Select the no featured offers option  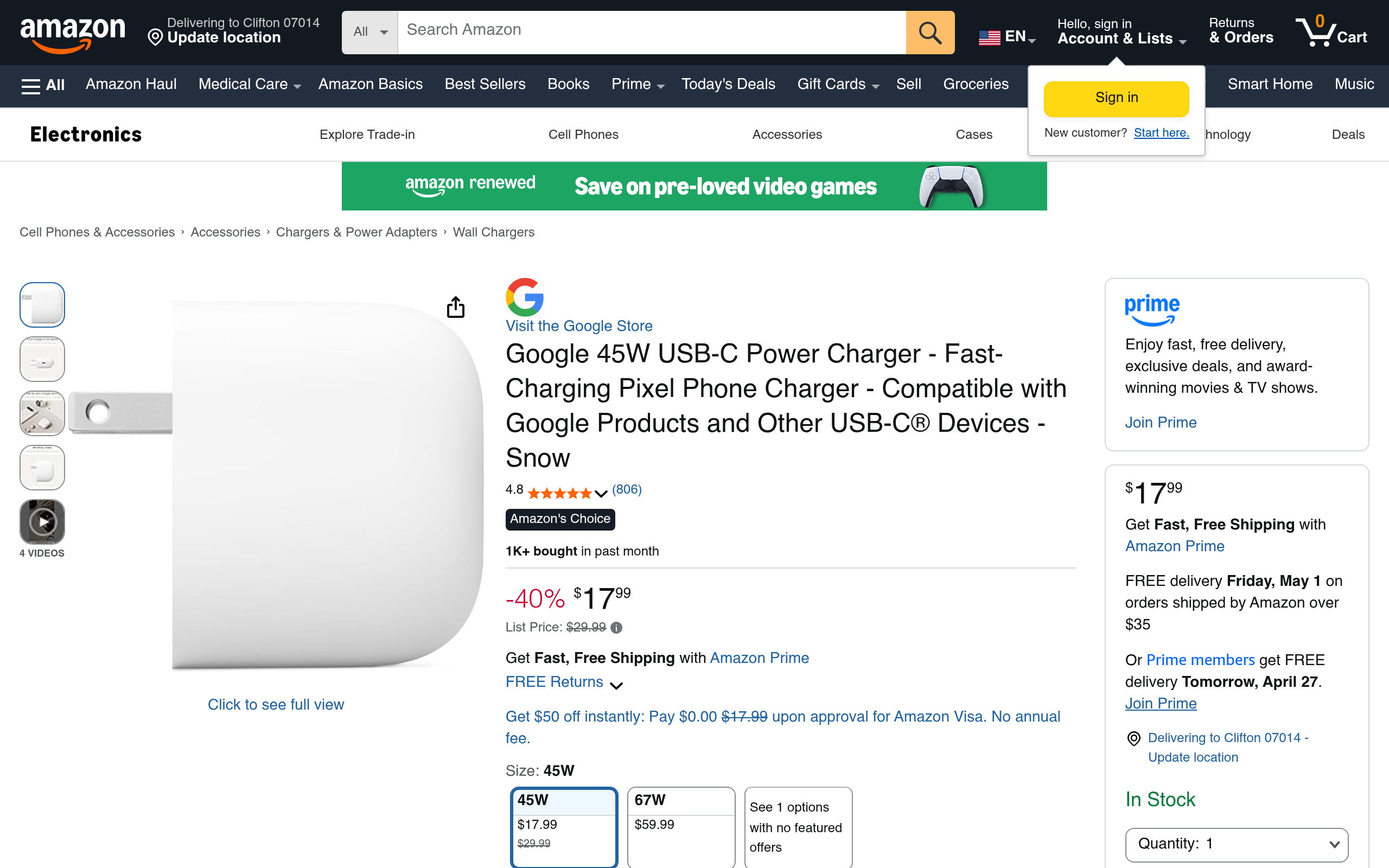pos(798,827)
